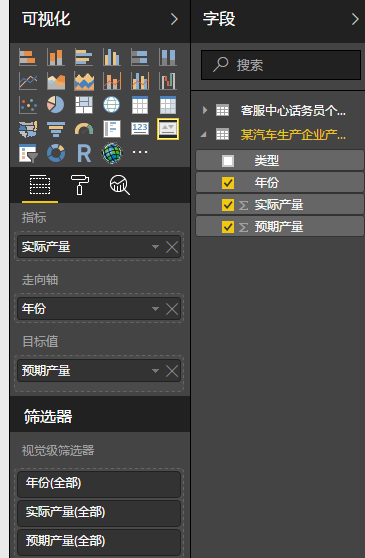Select the treemap visual
This screenshot has height=558, width=365.
84,105
